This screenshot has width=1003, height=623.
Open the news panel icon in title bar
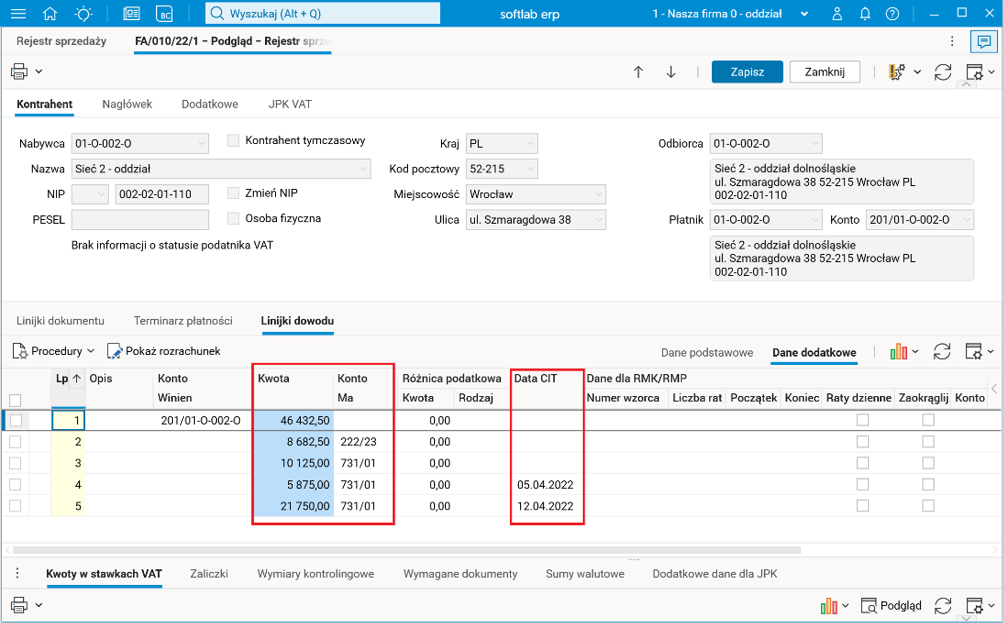(x=132, y=13)
